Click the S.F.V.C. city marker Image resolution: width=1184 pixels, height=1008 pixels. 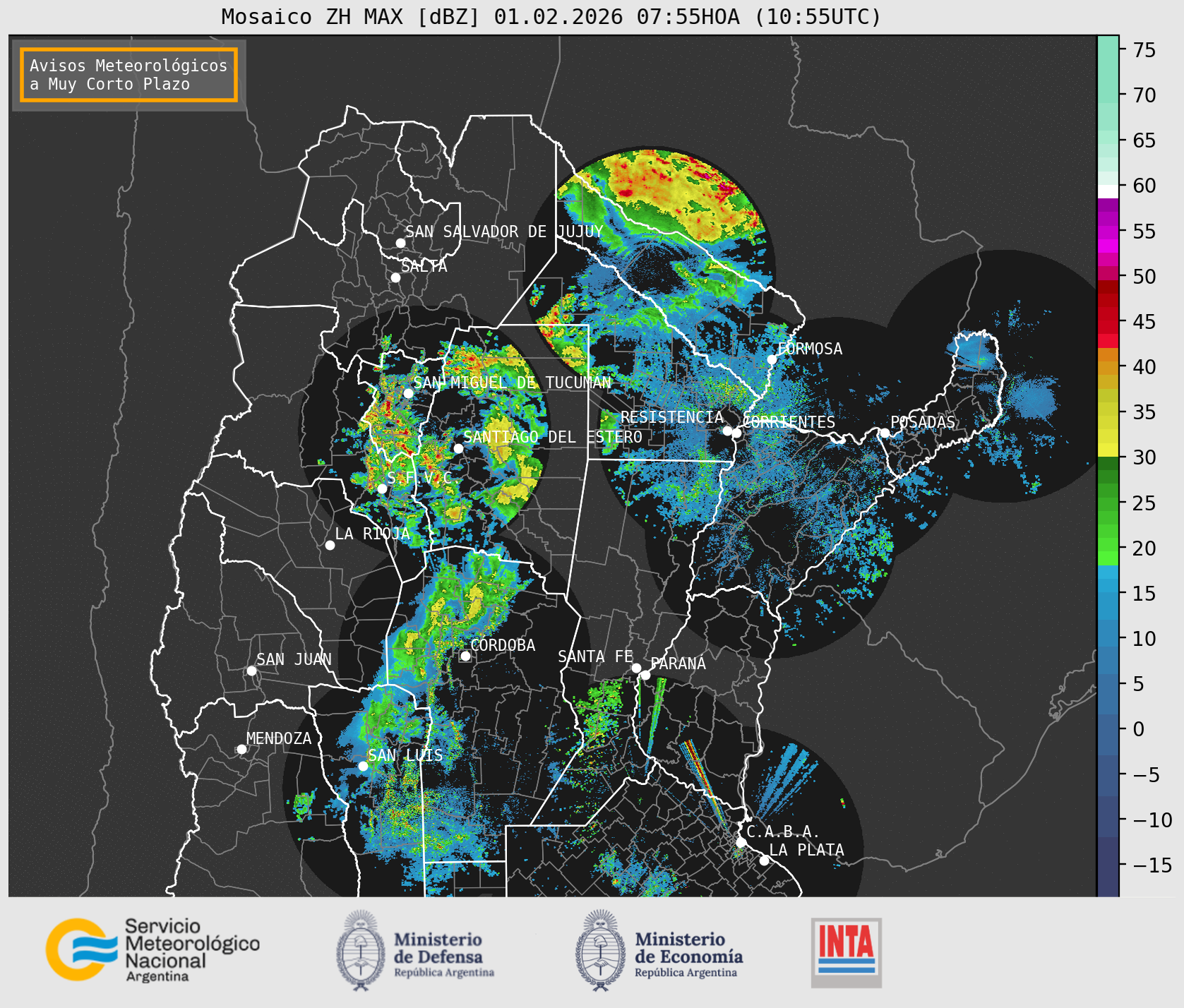pos(382,488)
